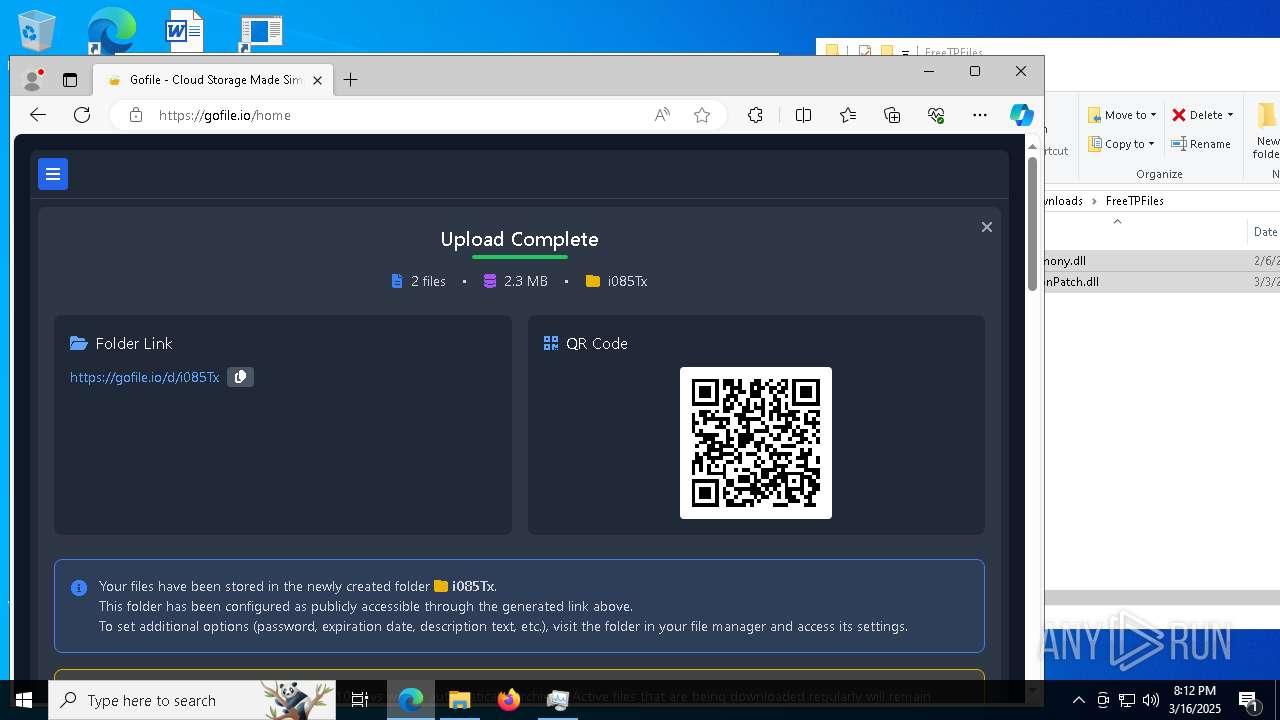Image resolution: width=1280 pixels, height=720 pixels.
Task: Open Copilot sidebar in Edge
Action: (1021, 115)
